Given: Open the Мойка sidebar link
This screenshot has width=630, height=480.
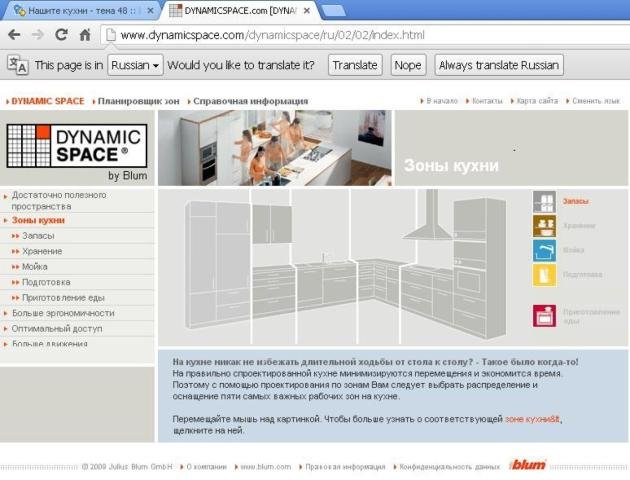Looking at the screenshot, I should 34,267.
